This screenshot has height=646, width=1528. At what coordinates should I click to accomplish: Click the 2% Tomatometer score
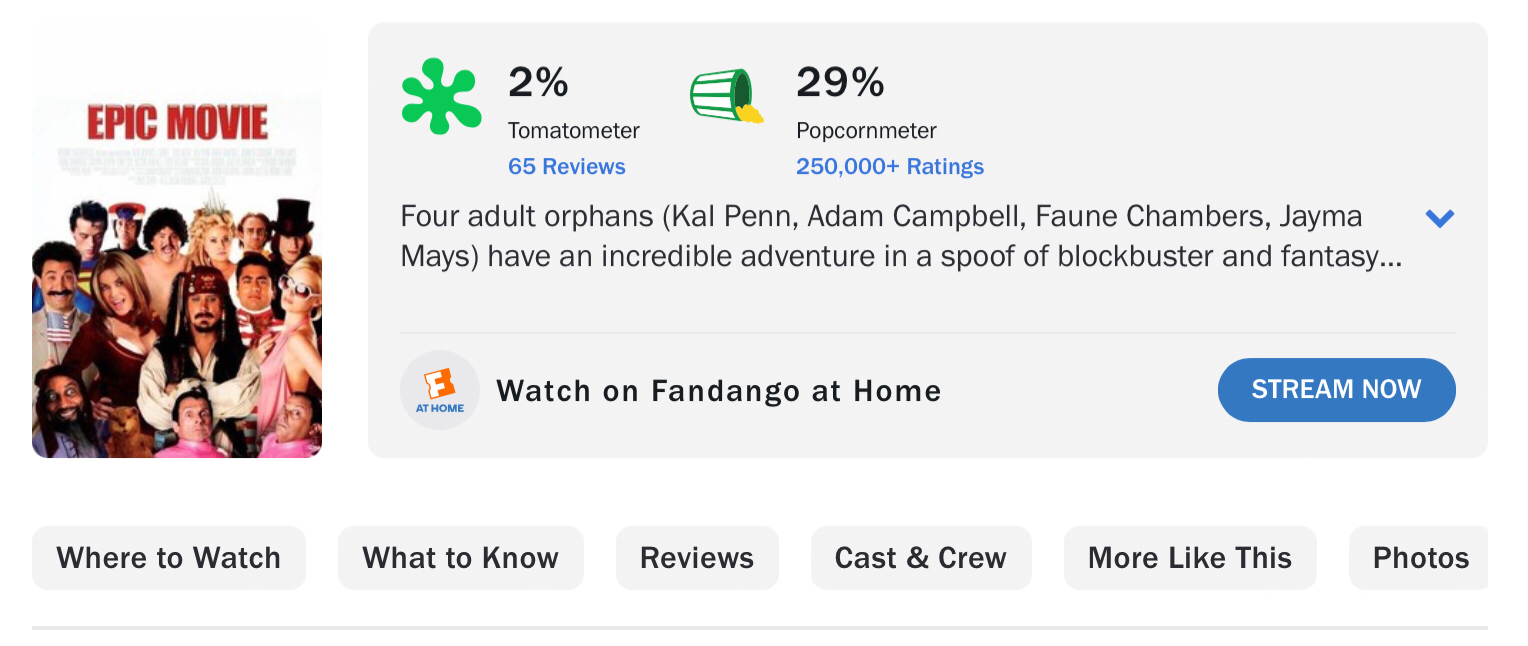538,82
